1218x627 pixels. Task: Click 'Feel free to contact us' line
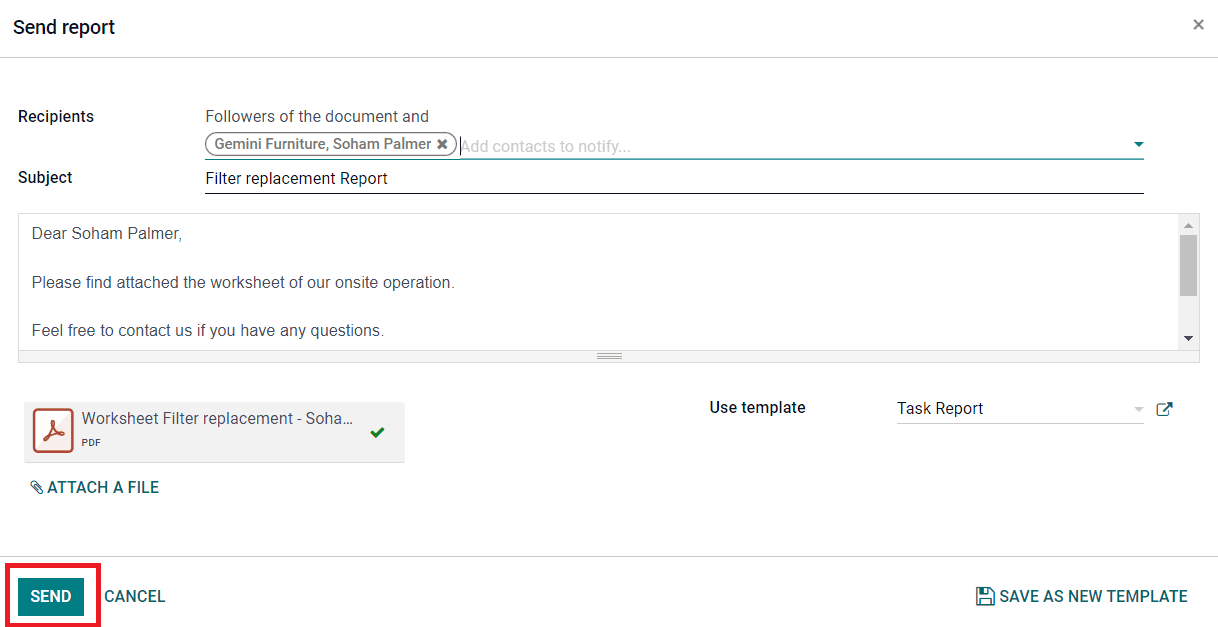pos(208,330)
